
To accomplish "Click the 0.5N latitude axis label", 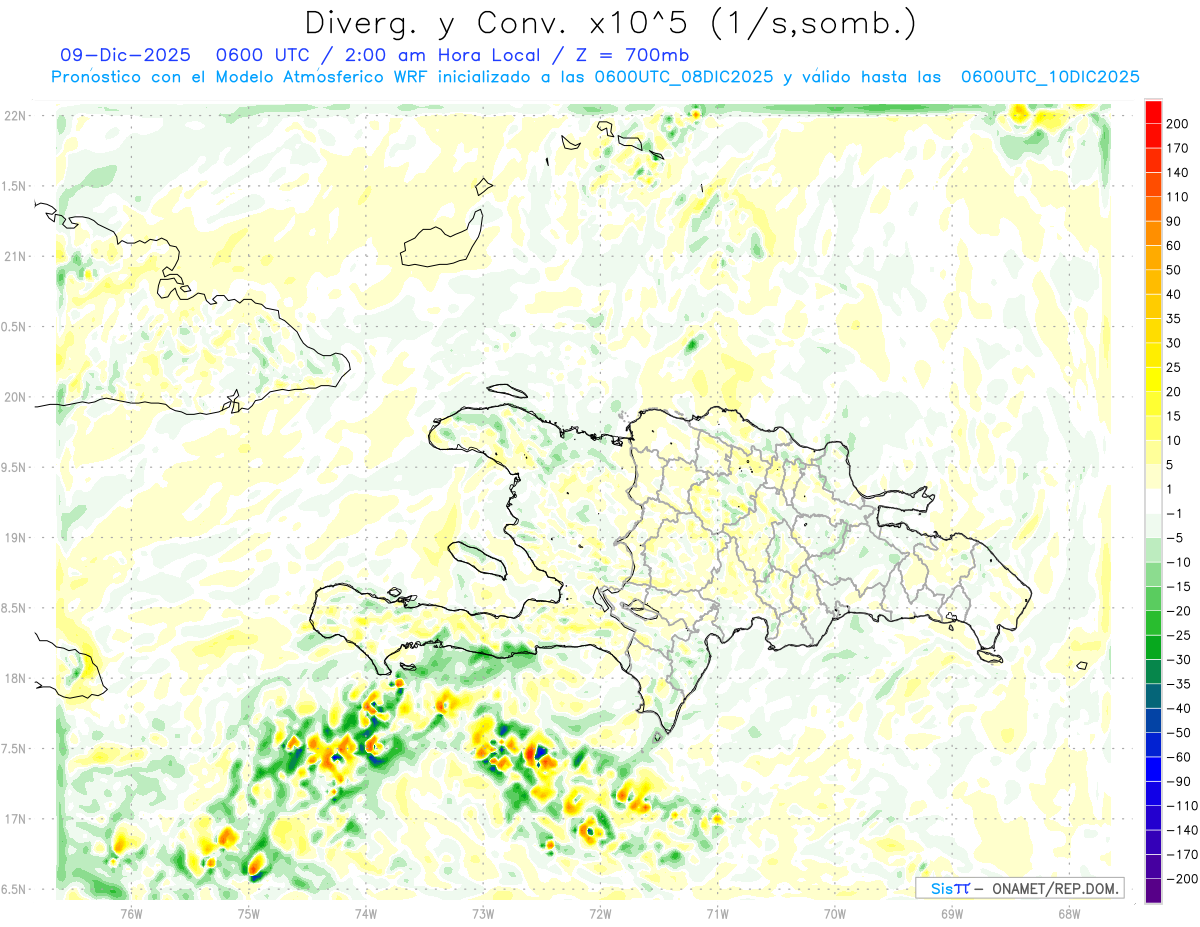I will tap(13, 327).
